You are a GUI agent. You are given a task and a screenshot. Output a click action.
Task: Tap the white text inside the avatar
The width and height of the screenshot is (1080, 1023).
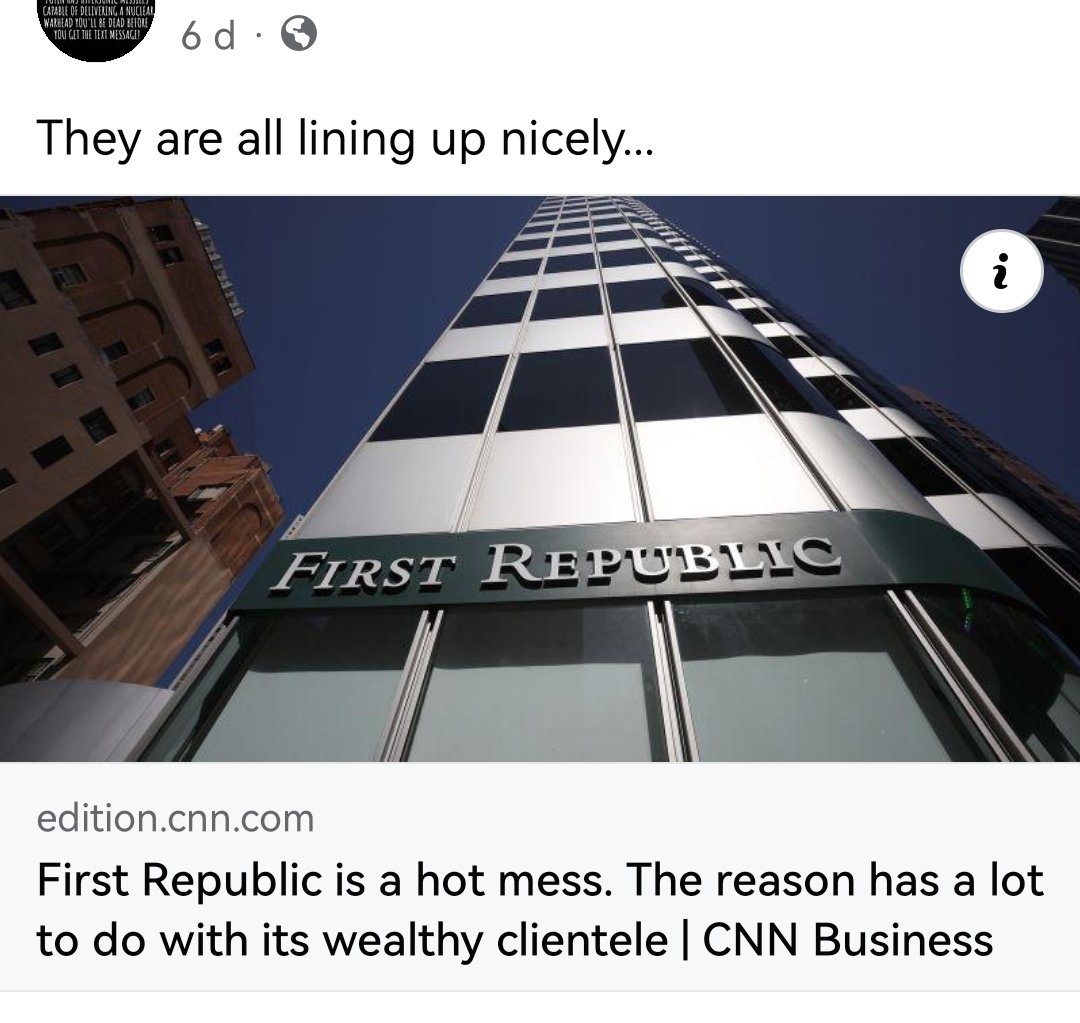click(96, 21)
